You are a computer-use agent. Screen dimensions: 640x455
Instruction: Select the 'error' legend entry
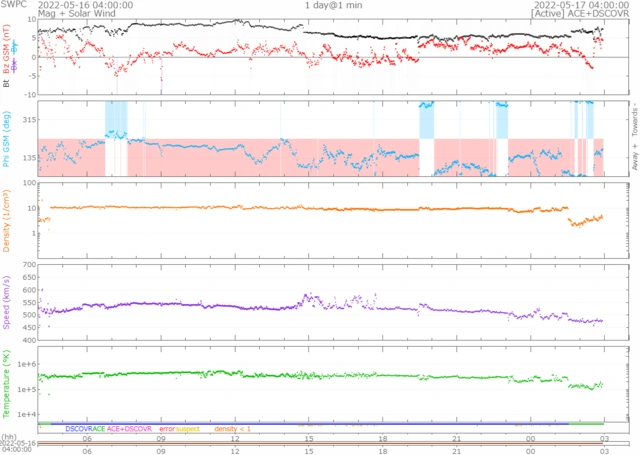tap(167, 429)
